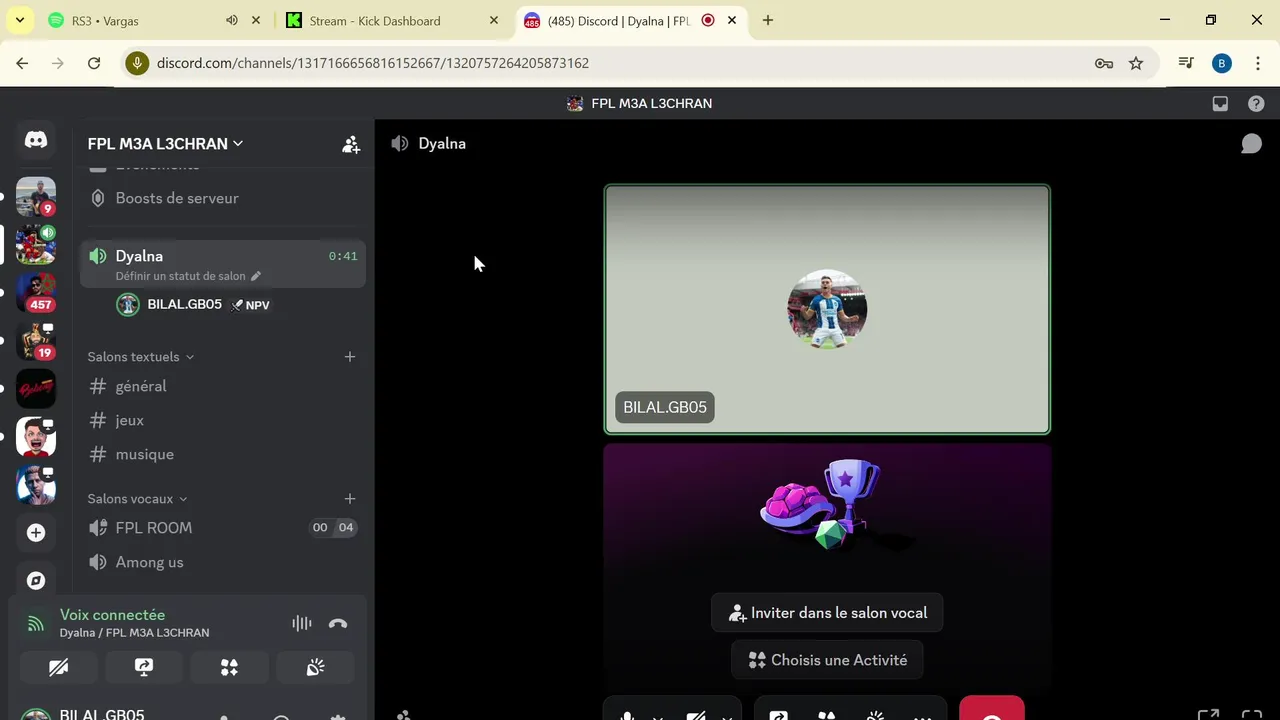The image size is (1280, 720).
Task: Click BILAL.GB05 in voice member list
Action: pyautogui.click(x=184, y=304)
